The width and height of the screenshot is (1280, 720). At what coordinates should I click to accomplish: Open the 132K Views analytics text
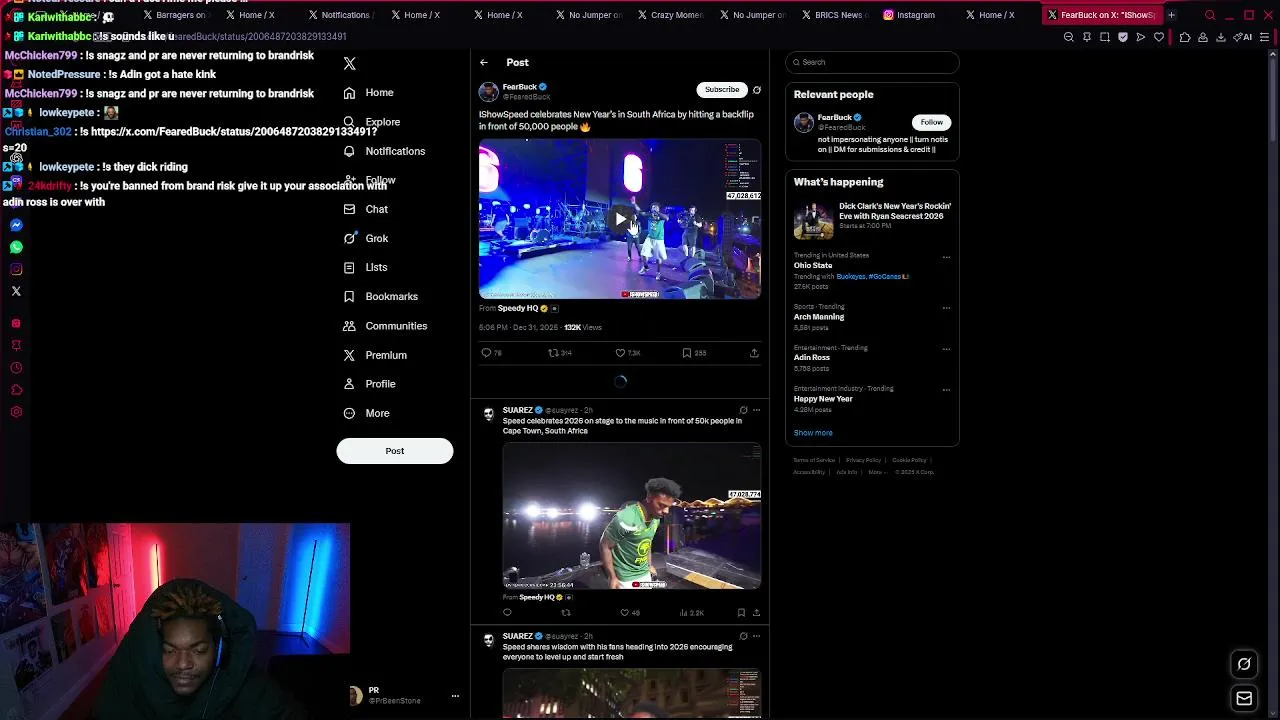click(x=583, y=328)
